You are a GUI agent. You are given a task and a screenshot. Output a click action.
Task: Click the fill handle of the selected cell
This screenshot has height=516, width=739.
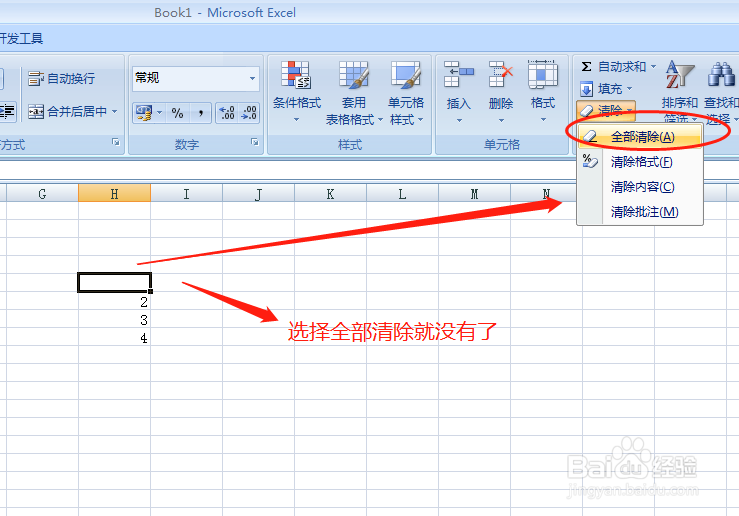click(150, 291)
